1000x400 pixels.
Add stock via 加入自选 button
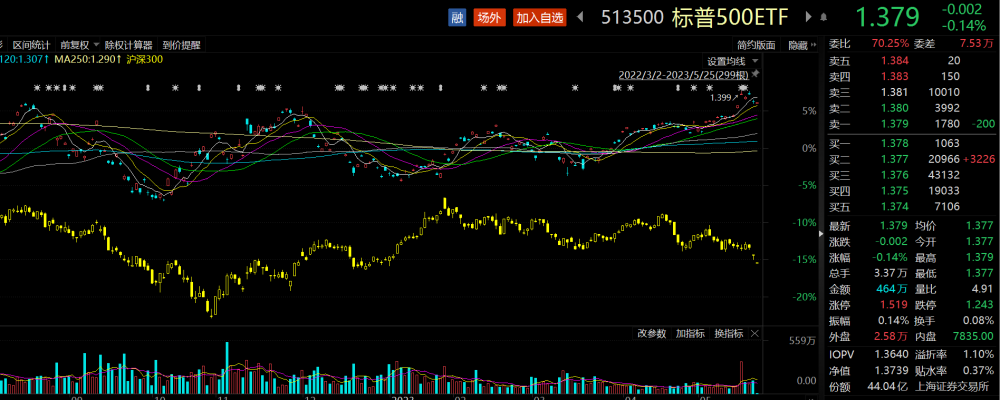[x=540, y=18]
